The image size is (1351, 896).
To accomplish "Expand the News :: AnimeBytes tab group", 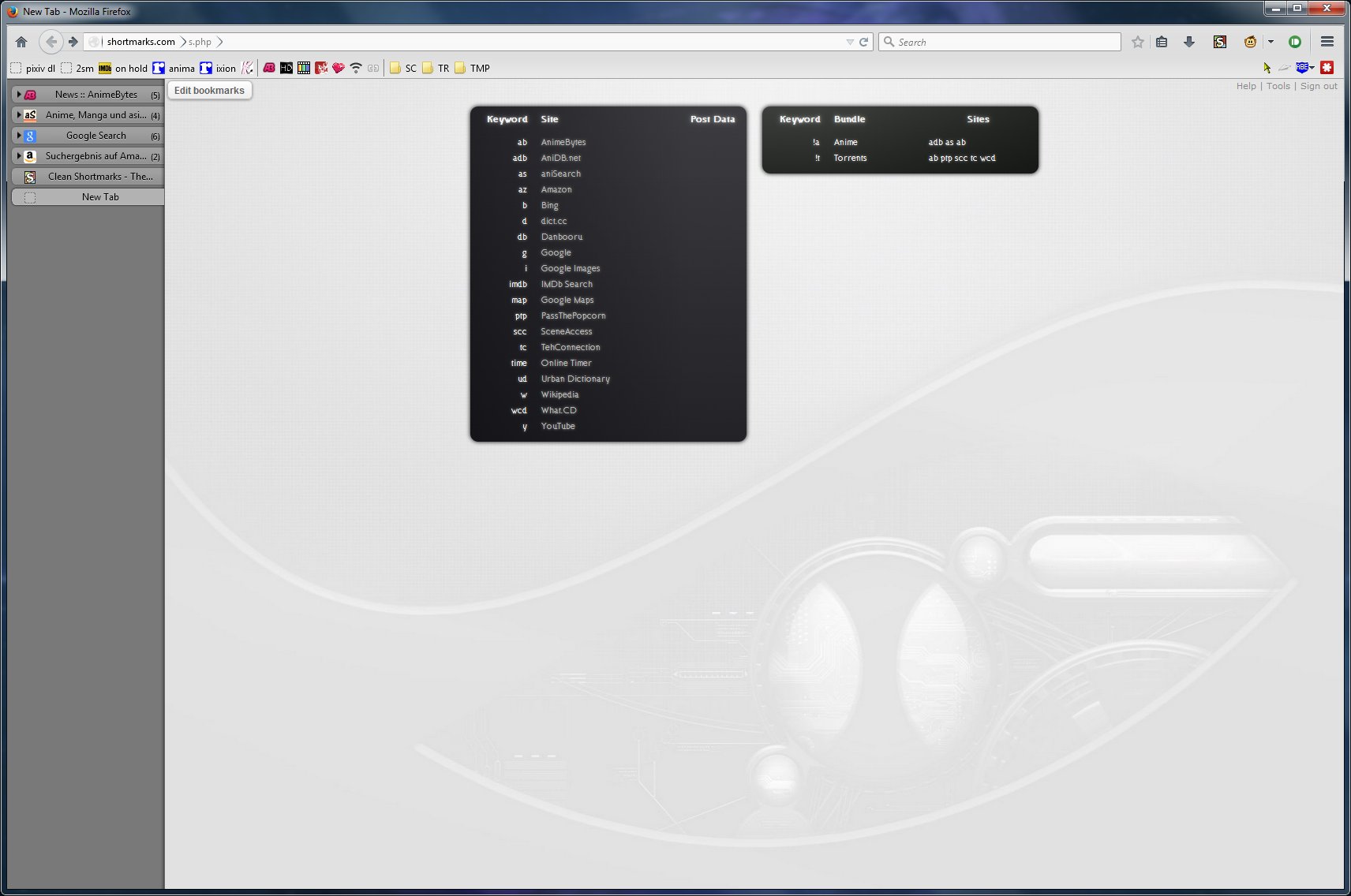I will [x=19, y=94].
